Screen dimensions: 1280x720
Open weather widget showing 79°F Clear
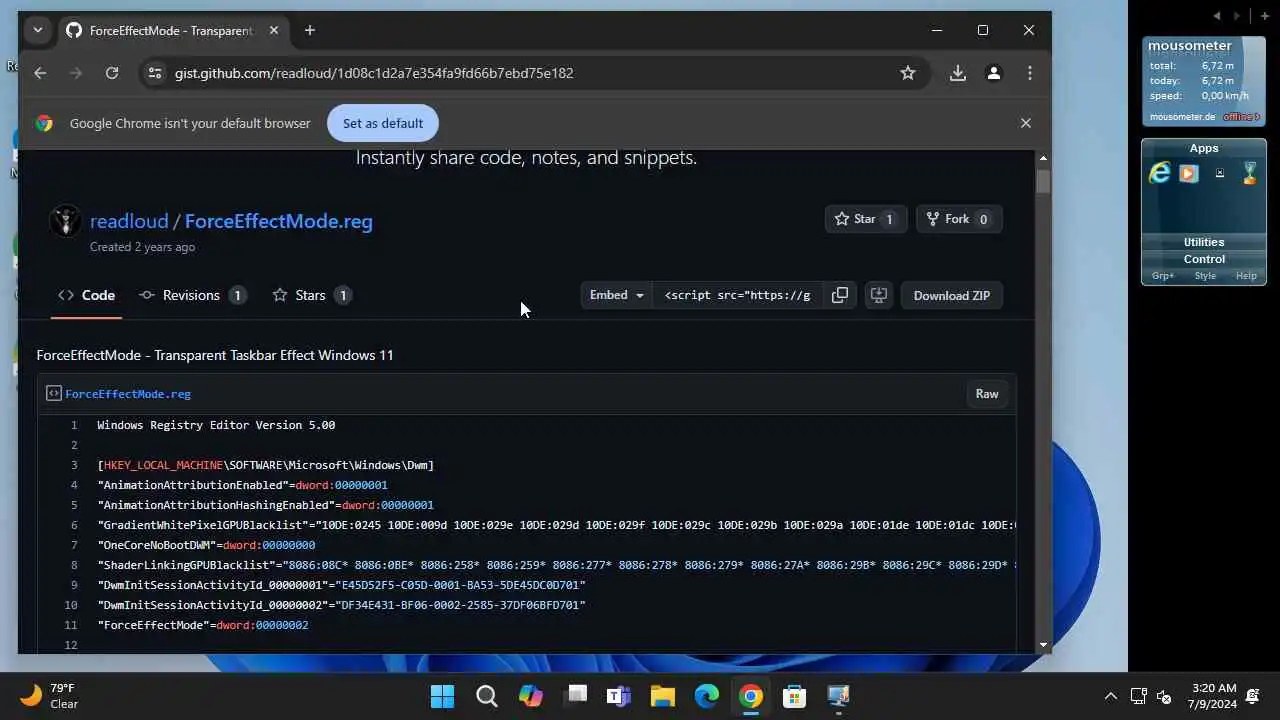pyautogui.click(x=50, y=696)
